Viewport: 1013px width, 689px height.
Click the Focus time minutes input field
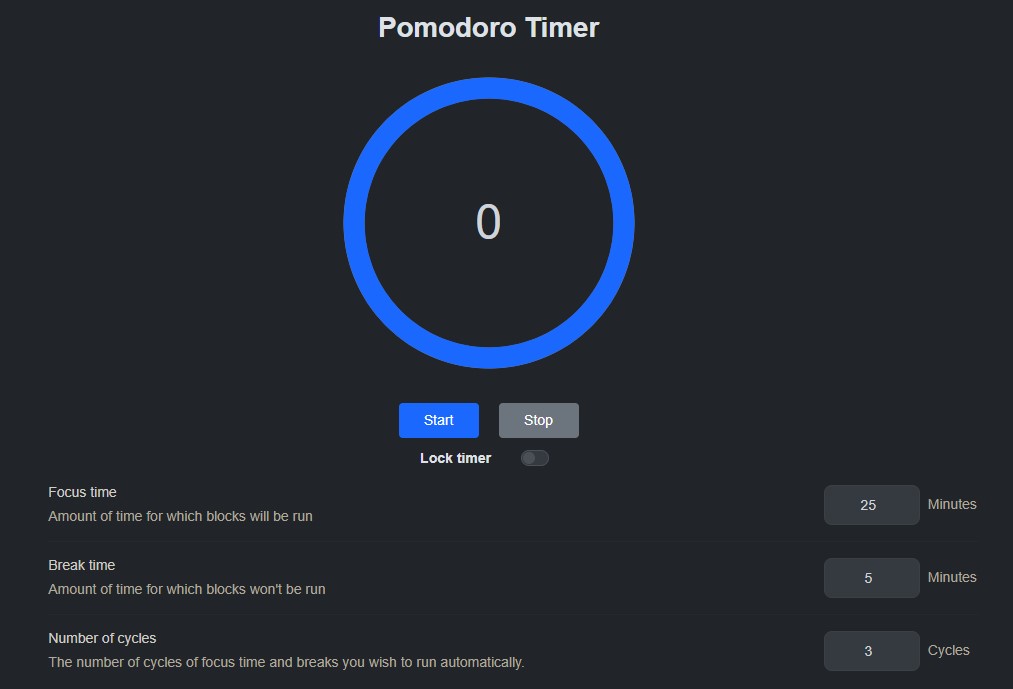click(x=871, y=505)
